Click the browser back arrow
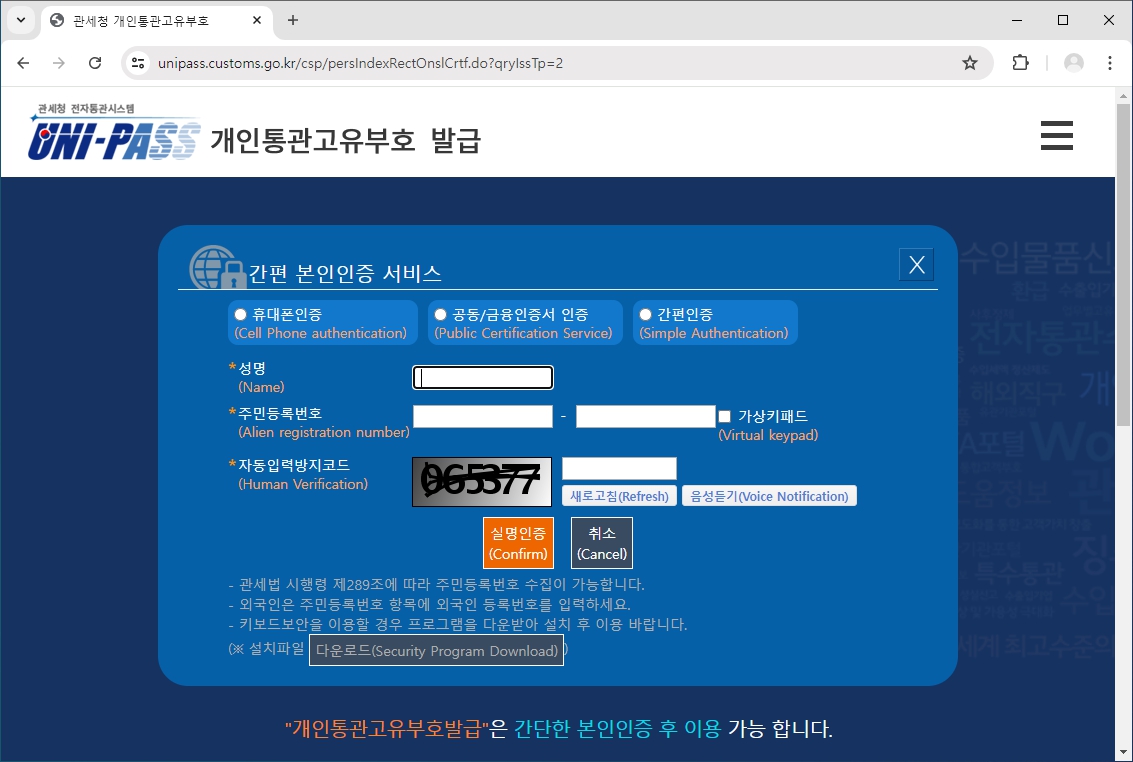Image resolution: width=1133 pixels, height=762 pixels. click(x=22, y=62)
